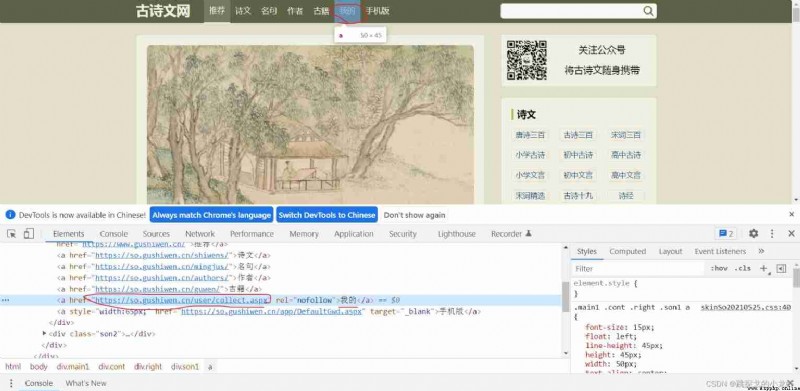Open the issues counter showing 2
This screenshot has width=800, height=391.
click(x=726, y=234)
